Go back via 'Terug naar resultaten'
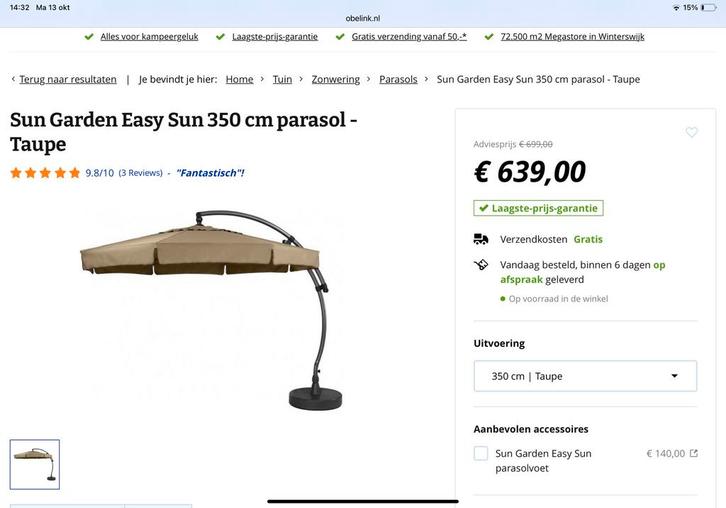Image resolution: width=726 pixels, height=508 pixels. pyautogui.click(x=67, y=79)
